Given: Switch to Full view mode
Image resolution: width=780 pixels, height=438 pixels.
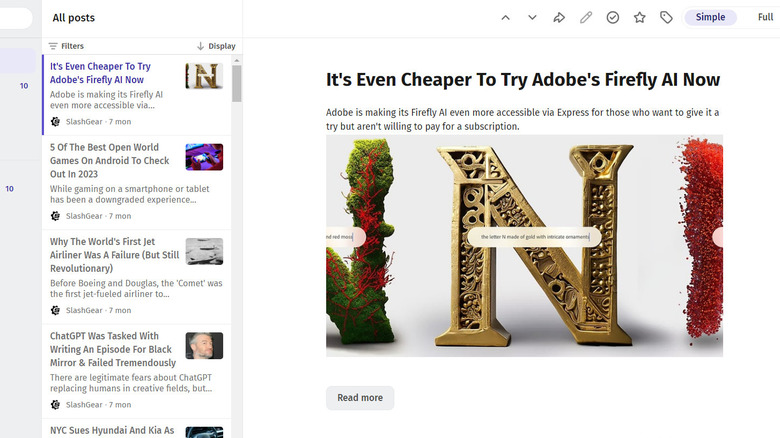Looking at the screenshot, I should (x=765, y=17).
